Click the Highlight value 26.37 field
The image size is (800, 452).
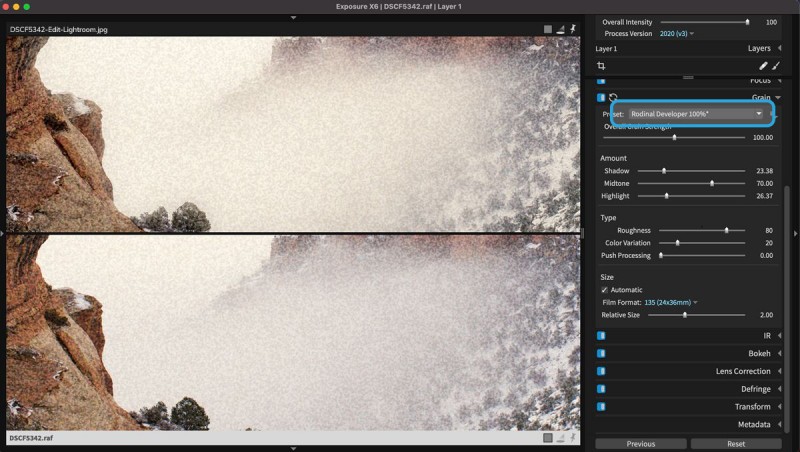click(x=764, y=196)
